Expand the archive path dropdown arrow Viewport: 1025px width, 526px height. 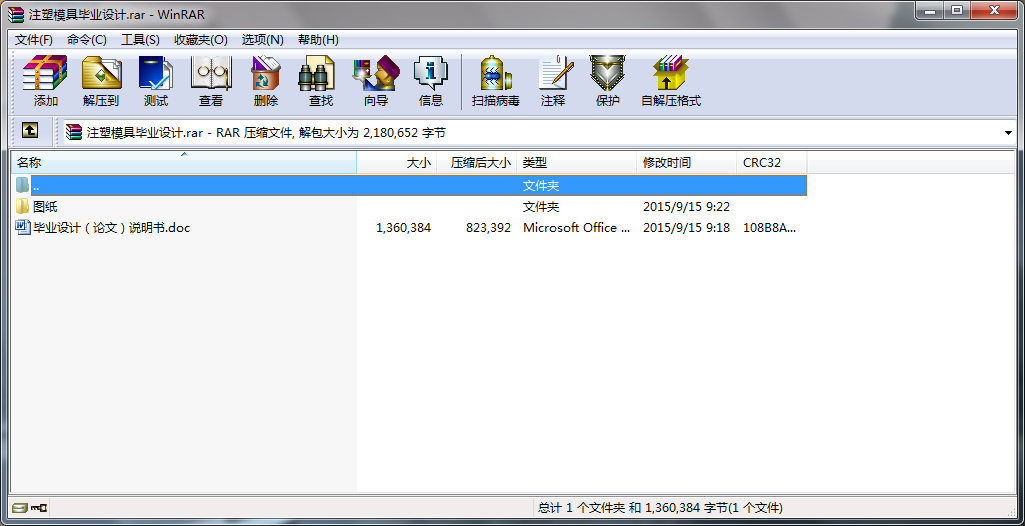[1009, 133]
